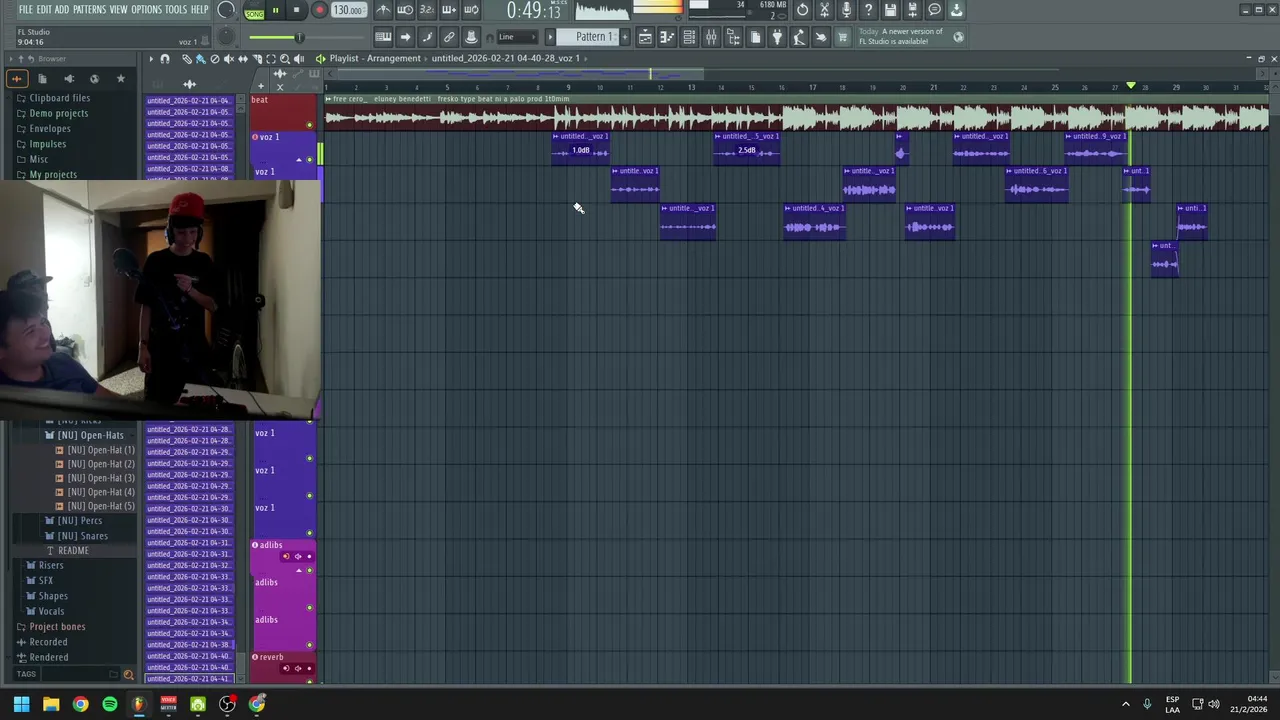1280x720 pixels.
Task: Click the red record button
Action: pyautogui.click(x=319, y=11)
